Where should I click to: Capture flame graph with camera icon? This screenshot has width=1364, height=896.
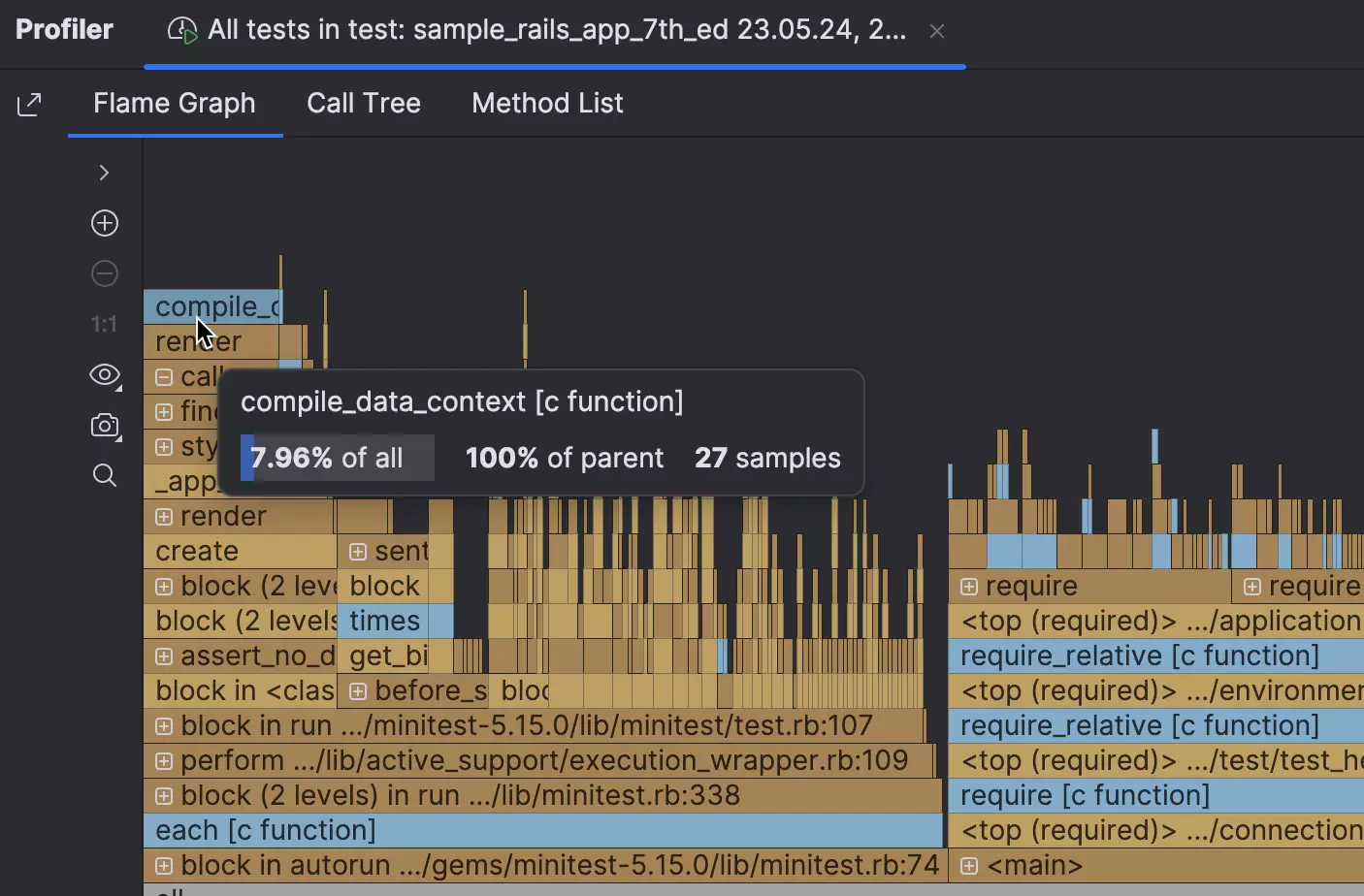point(105,426)
